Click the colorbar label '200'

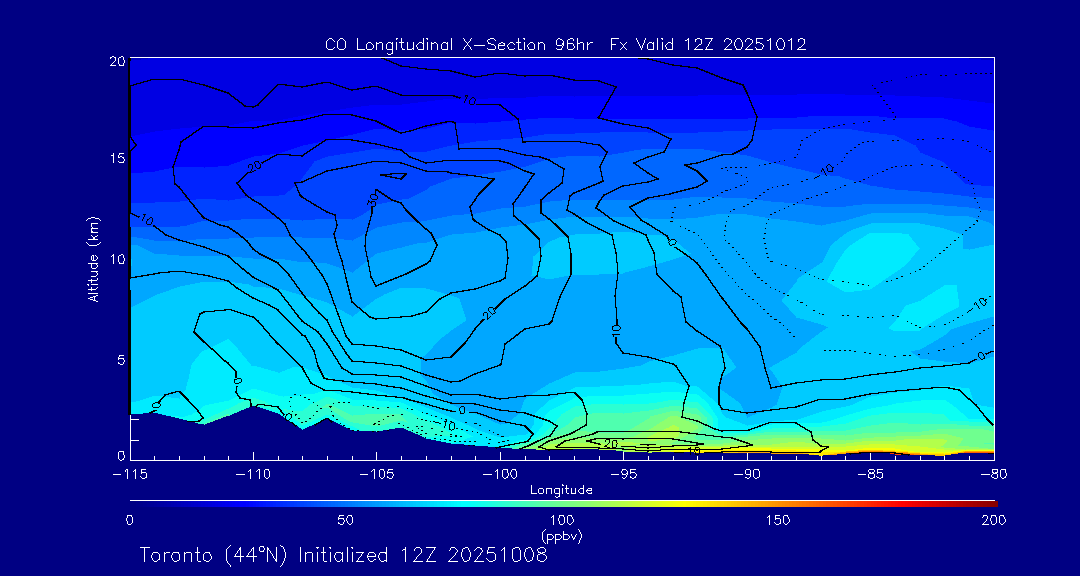coord(992,520)
